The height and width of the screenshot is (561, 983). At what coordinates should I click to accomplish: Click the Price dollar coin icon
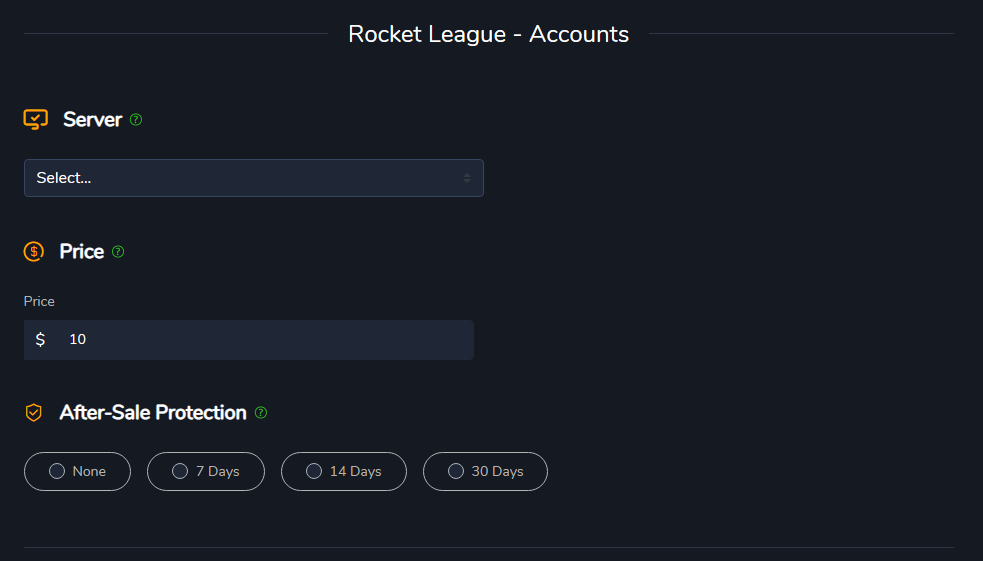[x=34, y=252]
